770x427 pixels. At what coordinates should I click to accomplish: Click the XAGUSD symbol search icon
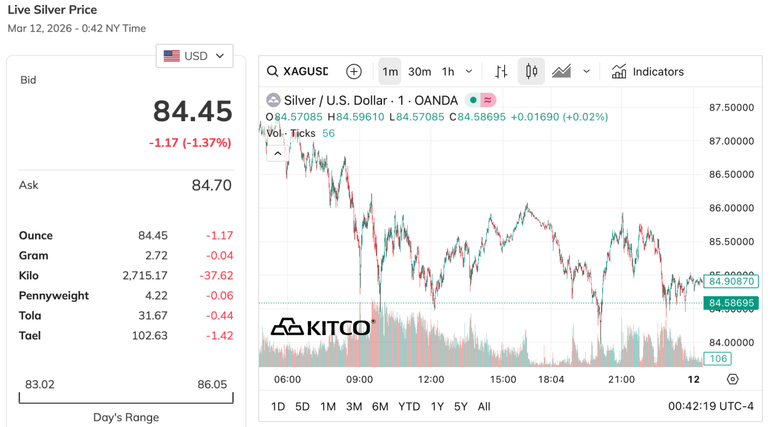click(272, 72)
